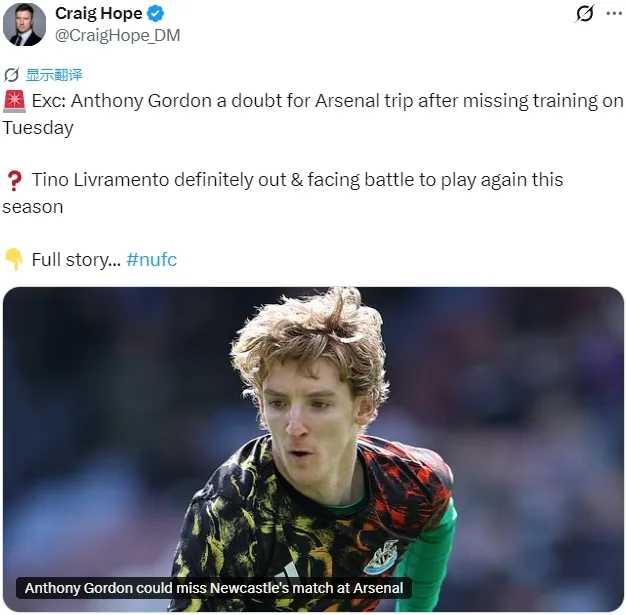Image resolution: width=627 pixels, height=615 pixels.
Task: Click the red question mark emoji
Action: point(13,181)
